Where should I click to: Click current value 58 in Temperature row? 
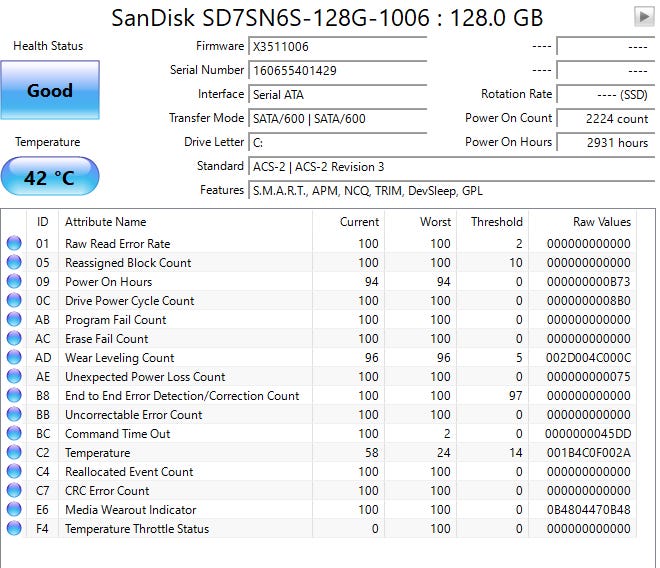[372, 453]
